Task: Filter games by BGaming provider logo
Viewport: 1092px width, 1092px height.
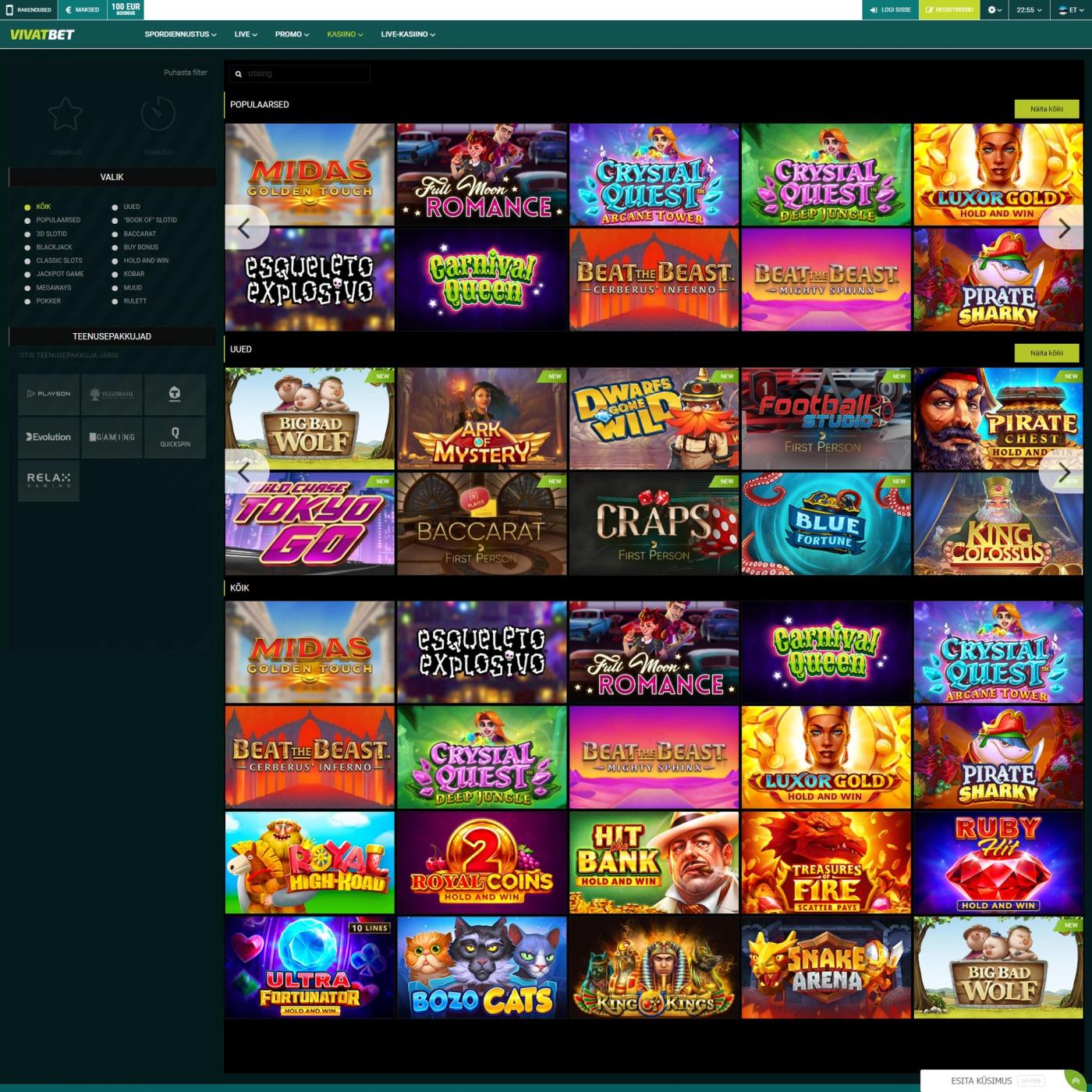Action: pos(112,438)
